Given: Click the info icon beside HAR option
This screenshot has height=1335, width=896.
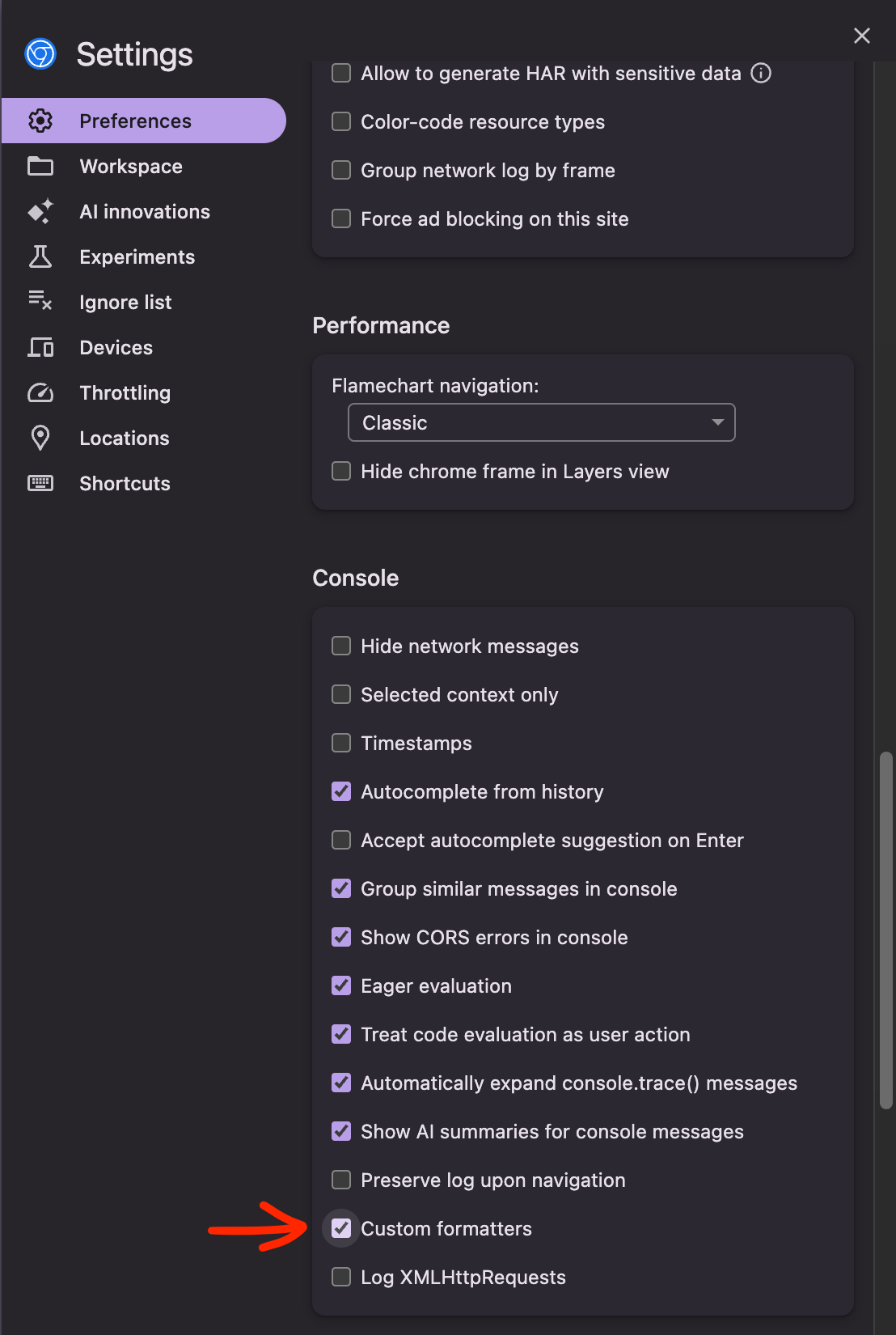Looking at the screenshot, I should click(761, 73).
